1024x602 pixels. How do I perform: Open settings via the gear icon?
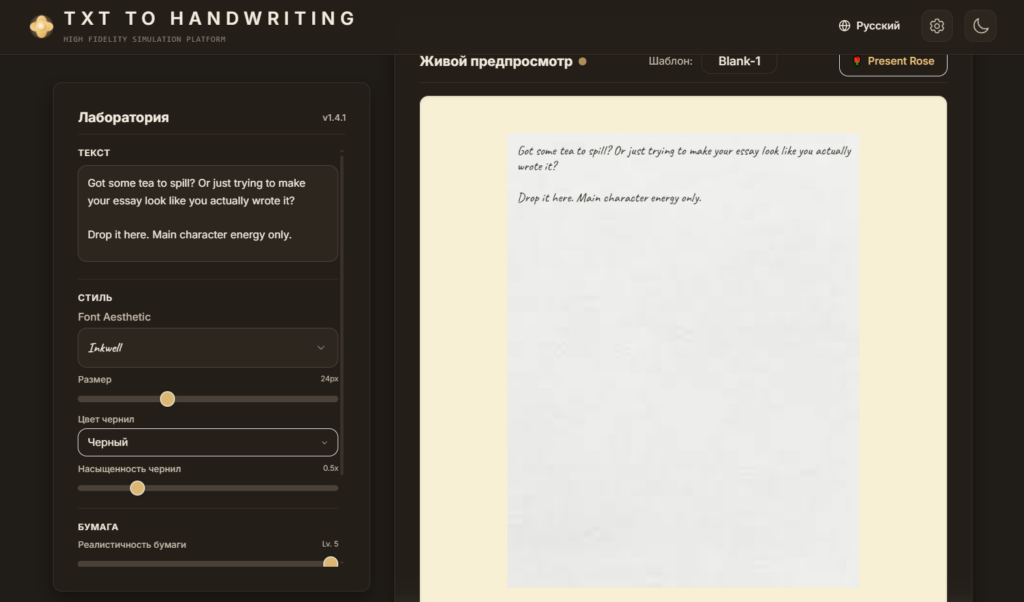point(936,25)
